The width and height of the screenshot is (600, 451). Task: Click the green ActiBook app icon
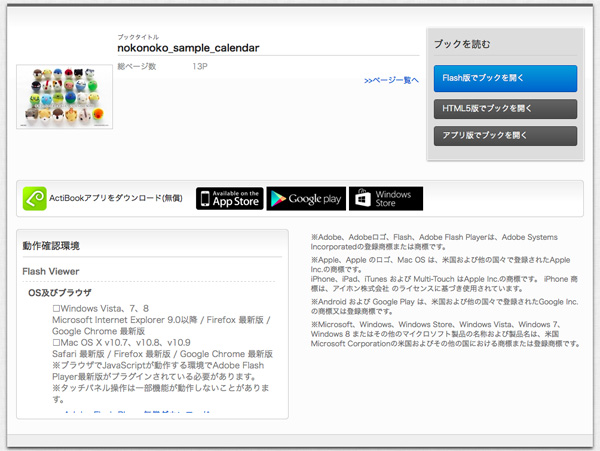[x=35, y=198]
